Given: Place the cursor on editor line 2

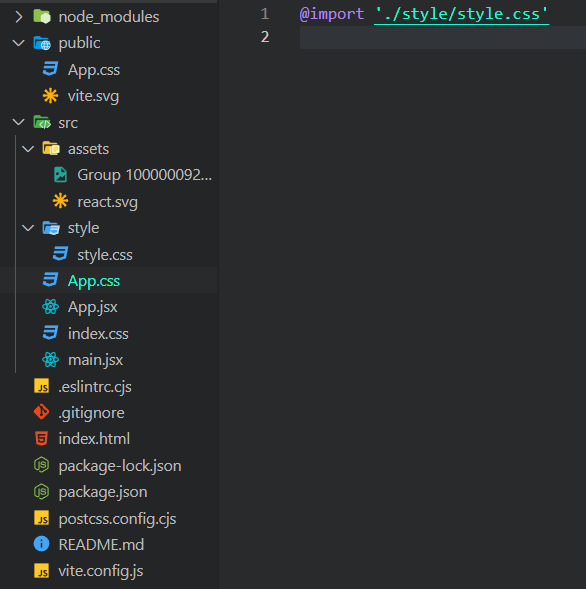Looking at the screenshot, I should [443, 37].
